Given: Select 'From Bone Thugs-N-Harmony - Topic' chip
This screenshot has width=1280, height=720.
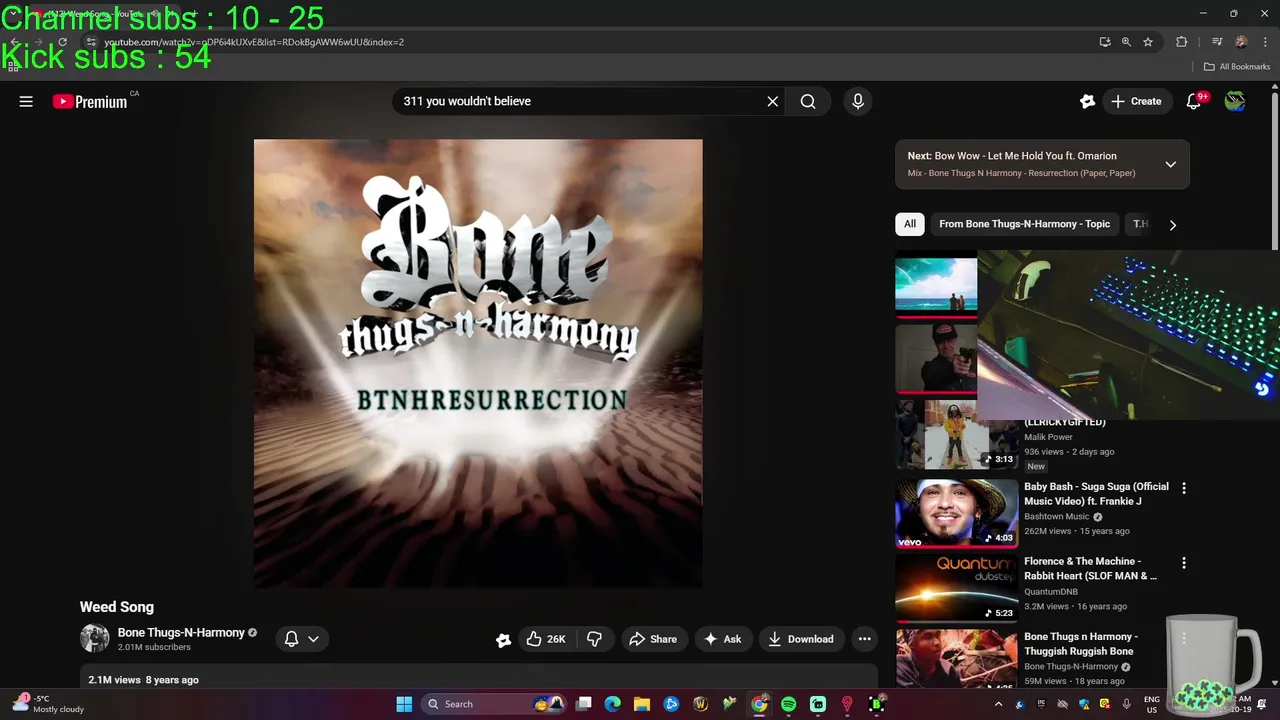Looking at the screenshot, I should click(x=1024, y=224).
